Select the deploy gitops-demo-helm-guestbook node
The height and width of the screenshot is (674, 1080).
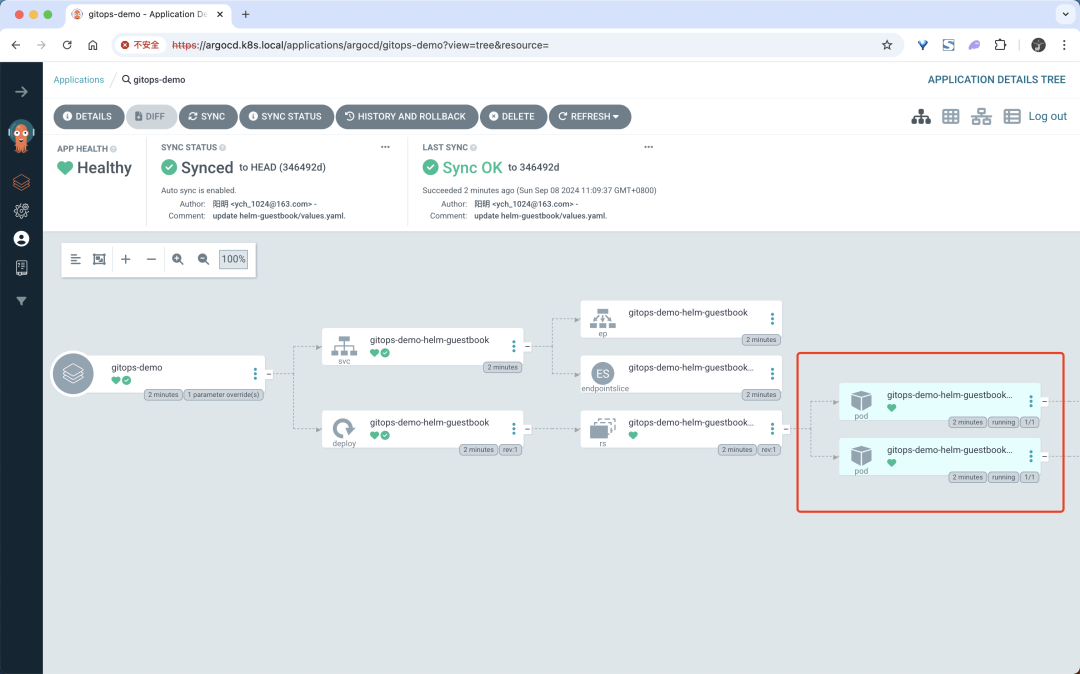pyautogui.click(x=422, y=429)
